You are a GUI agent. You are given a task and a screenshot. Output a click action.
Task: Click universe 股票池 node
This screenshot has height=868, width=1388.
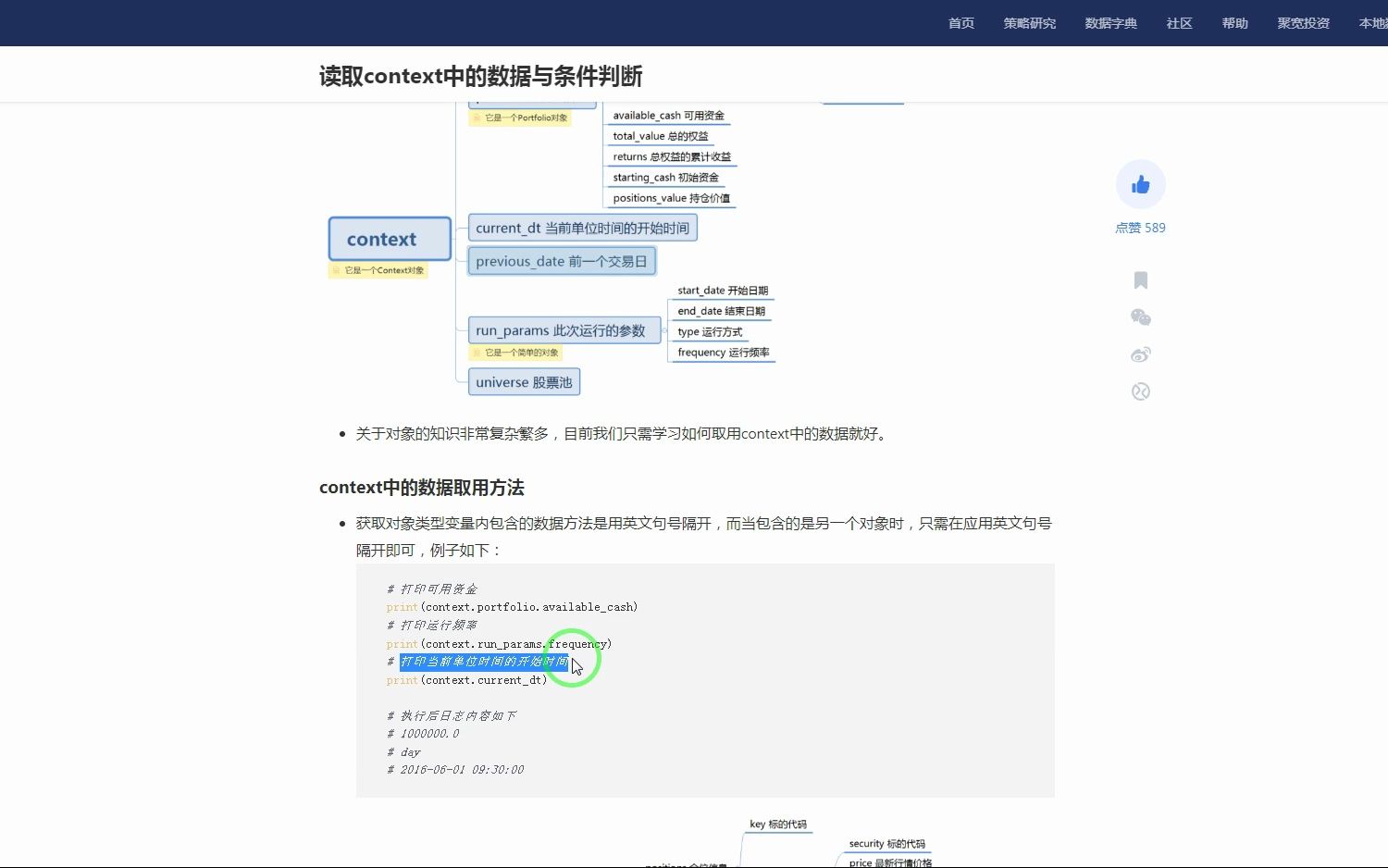(524, 382)
